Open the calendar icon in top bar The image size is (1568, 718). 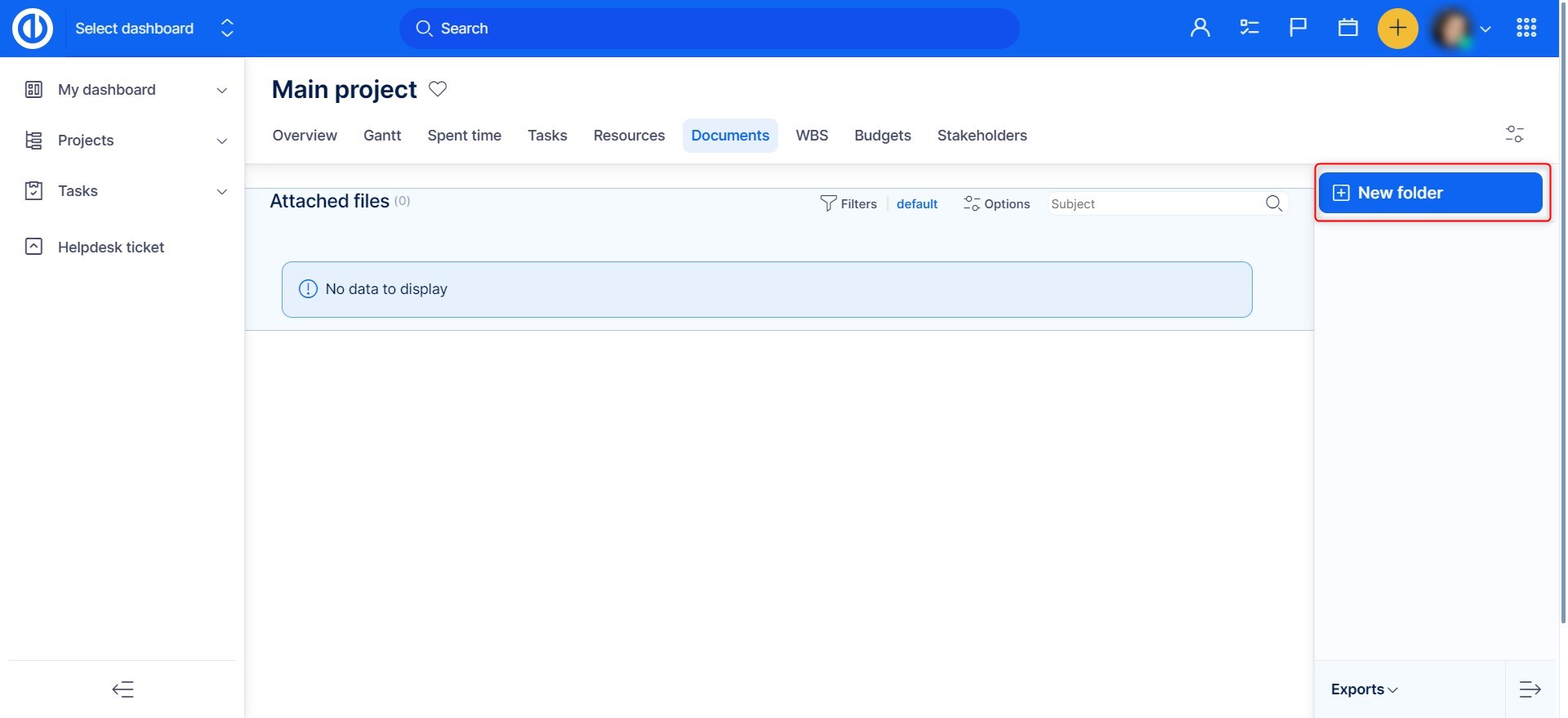pos(1347,29)
